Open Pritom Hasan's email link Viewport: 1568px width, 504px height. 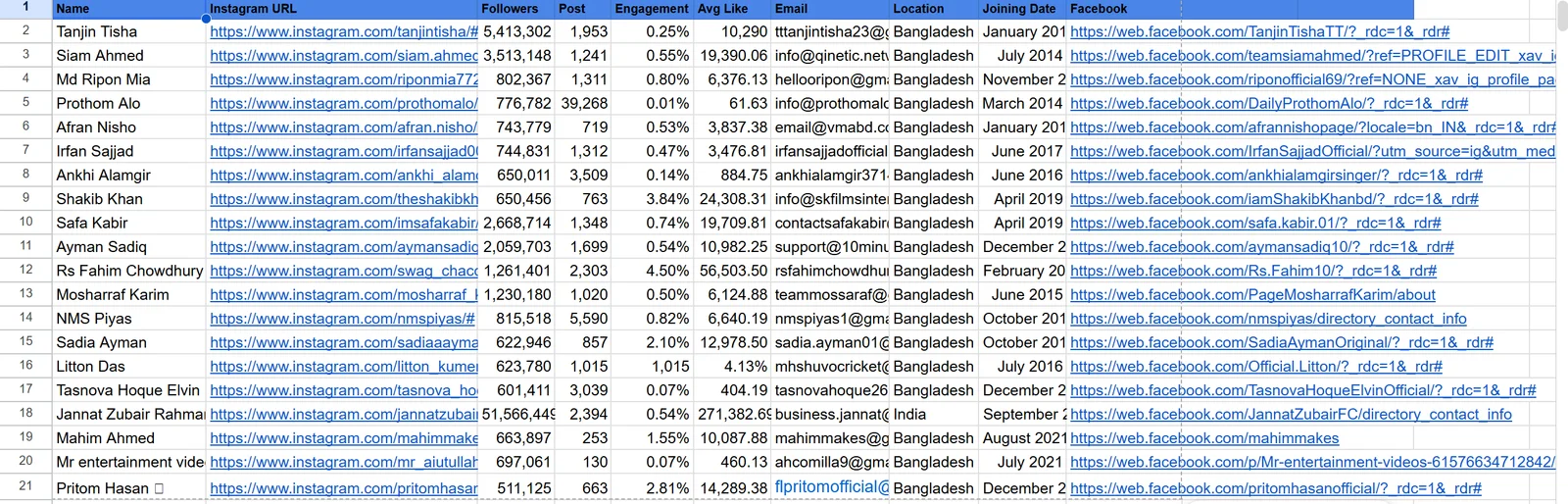click(832, 487)
